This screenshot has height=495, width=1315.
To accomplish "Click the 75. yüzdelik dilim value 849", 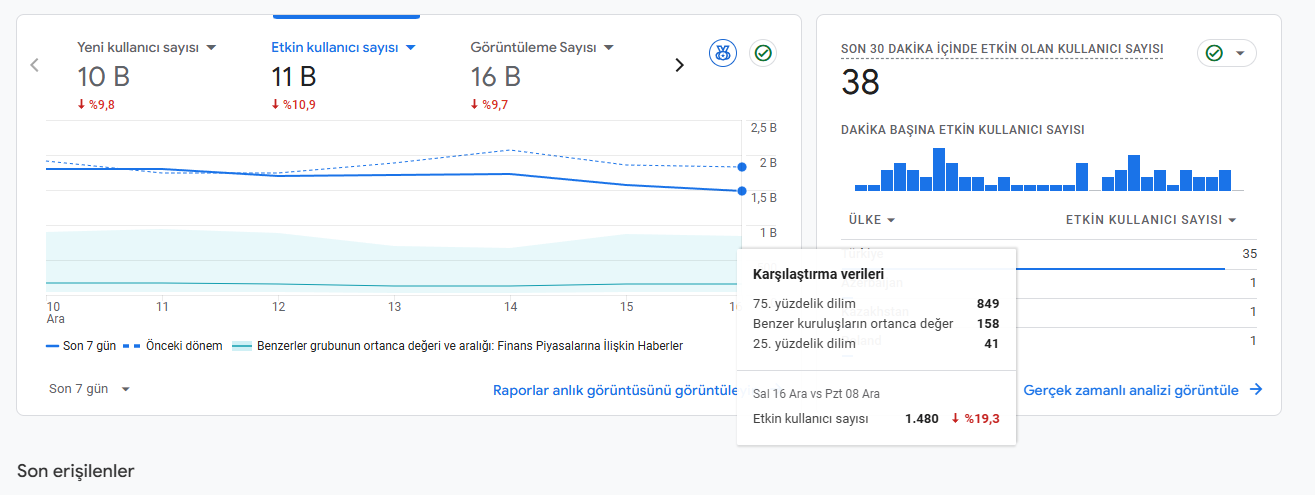I will tap(988, 304).
